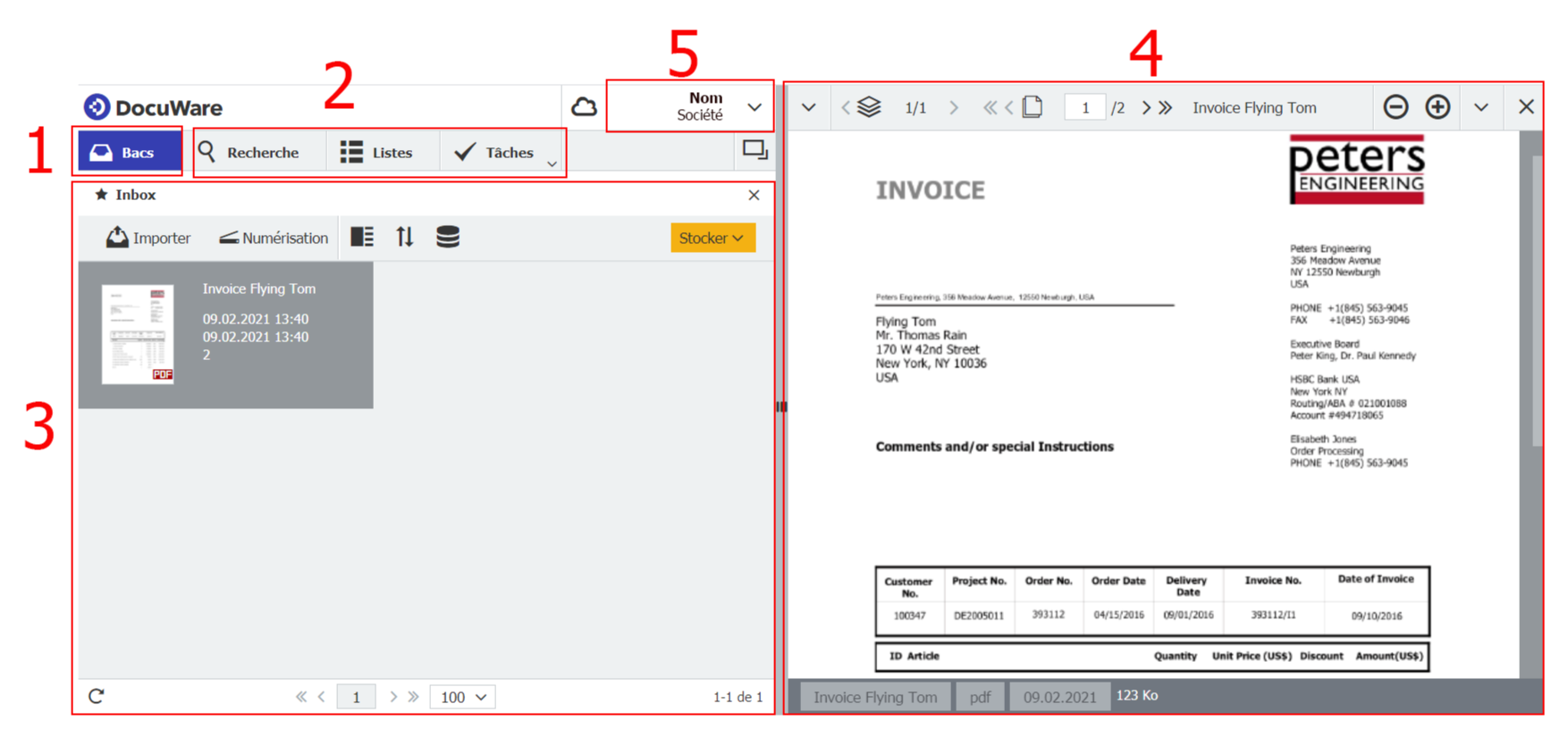Open the Stocker dropdown button
The image size is (1568, 729).
click(x=712, y=238)
